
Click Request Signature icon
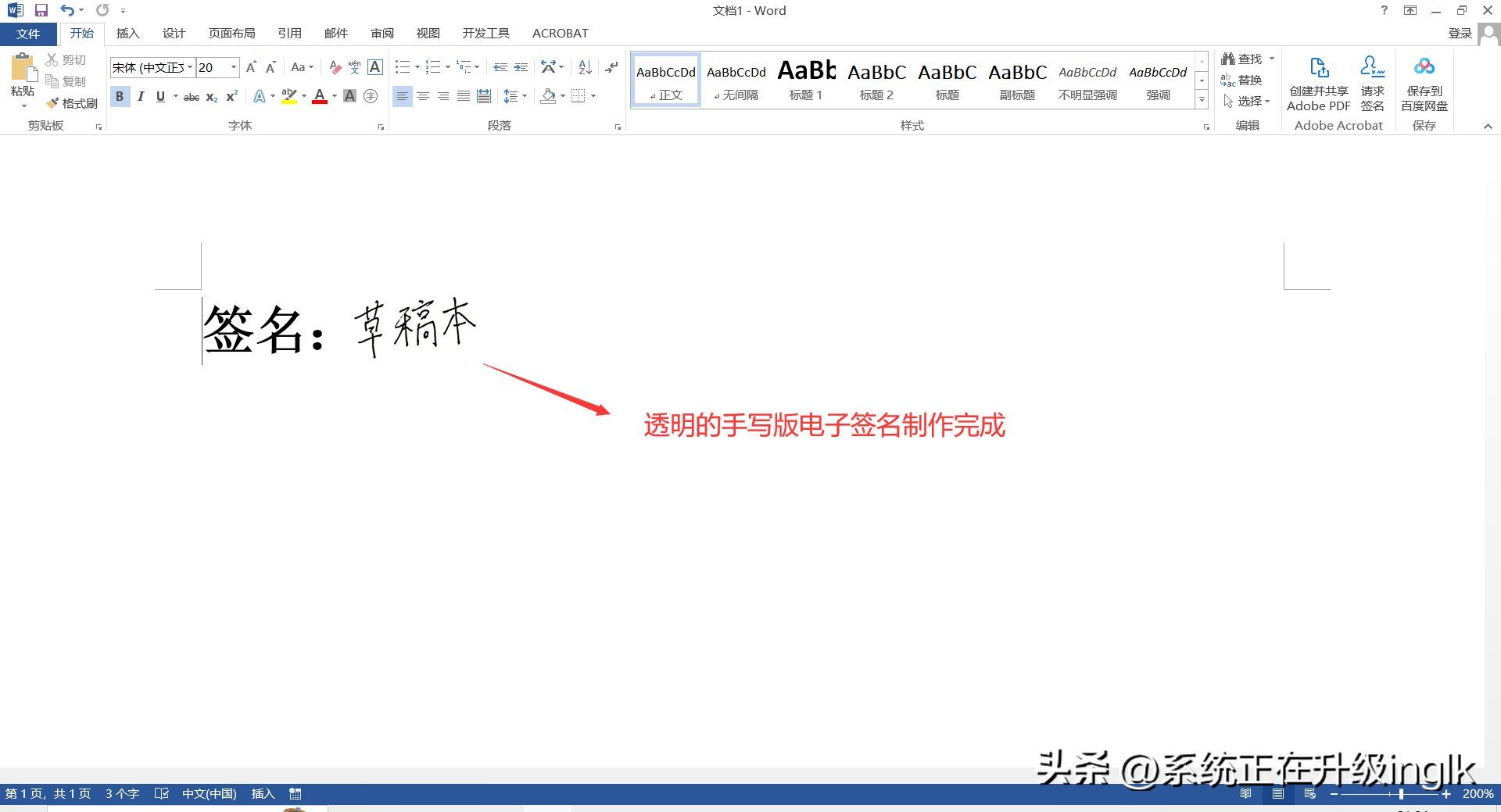click(x=1372, y=84)
